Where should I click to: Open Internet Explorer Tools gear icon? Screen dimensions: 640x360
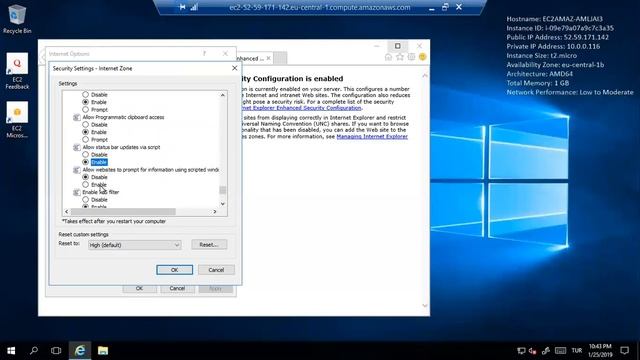411,57
